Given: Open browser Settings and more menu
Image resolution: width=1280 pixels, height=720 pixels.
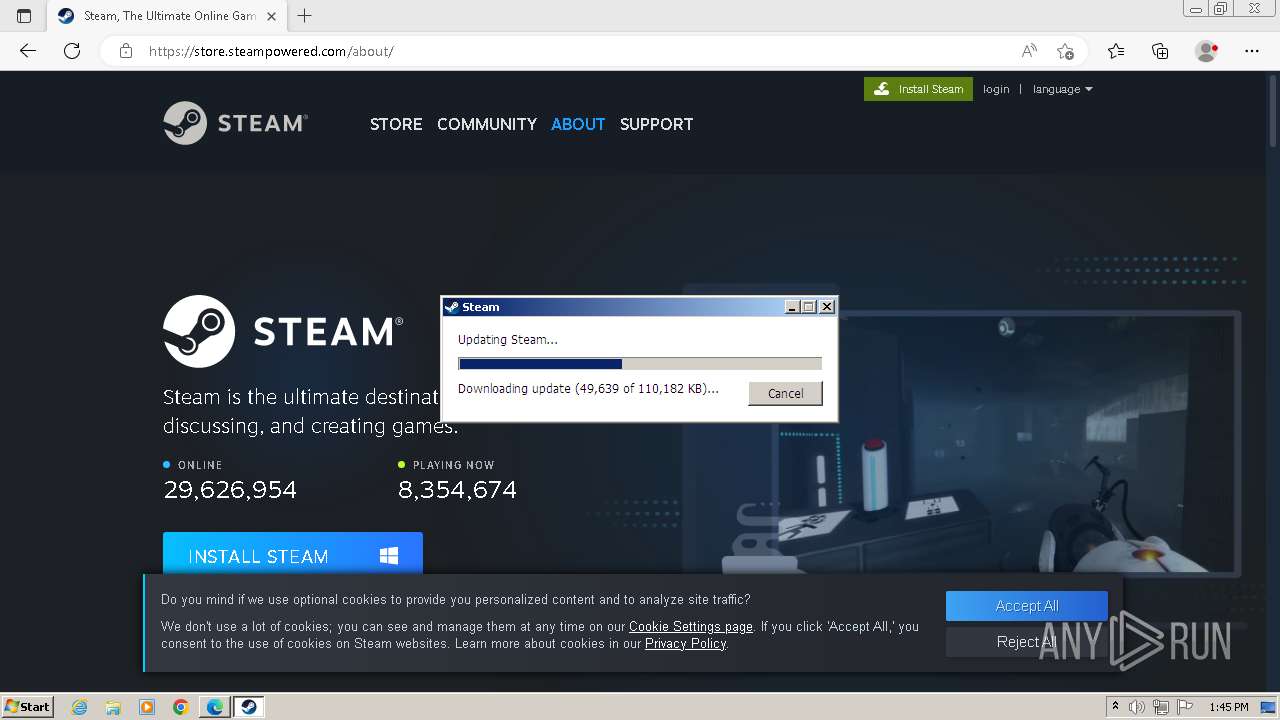Looking at the screenshot, I should pyautogui.click(x=1252, y=51).
